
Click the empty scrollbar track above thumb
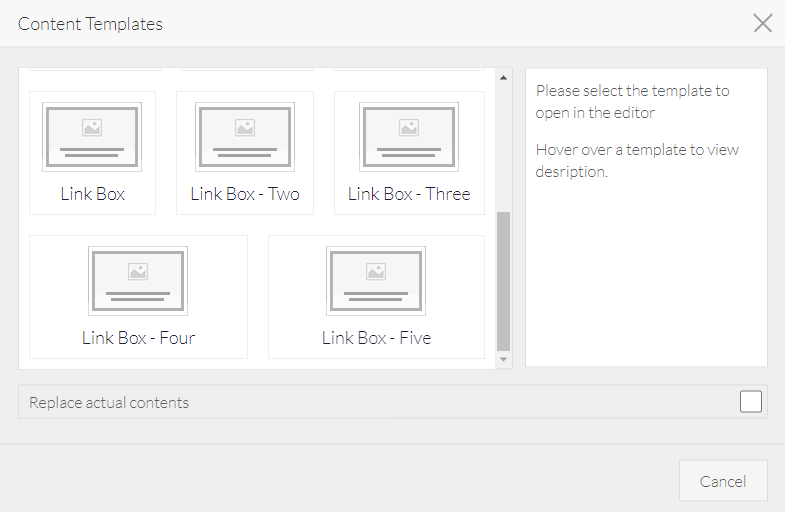(504, 148)
